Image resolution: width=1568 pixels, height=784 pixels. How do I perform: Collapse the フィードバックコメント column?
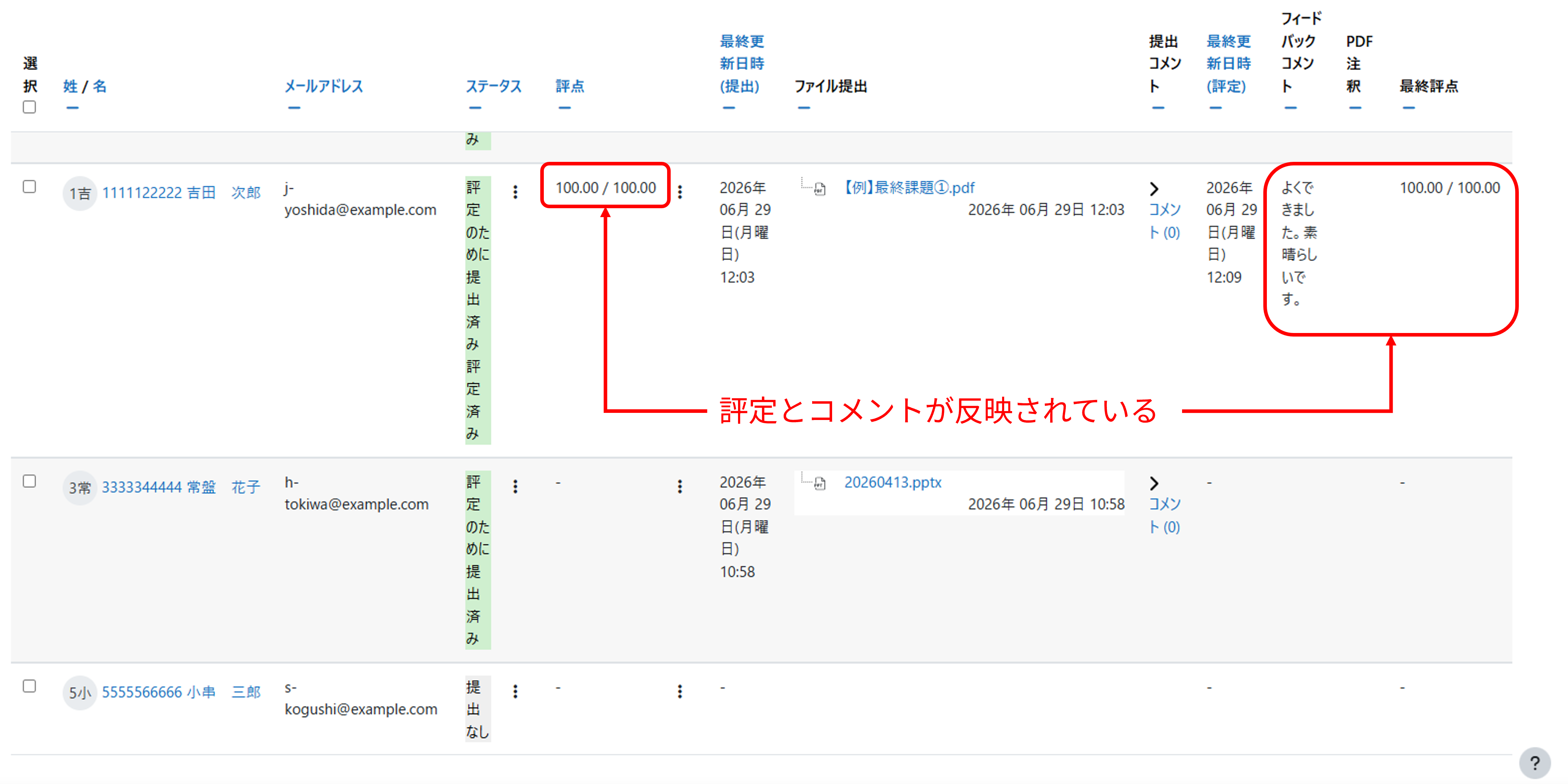1290,108
